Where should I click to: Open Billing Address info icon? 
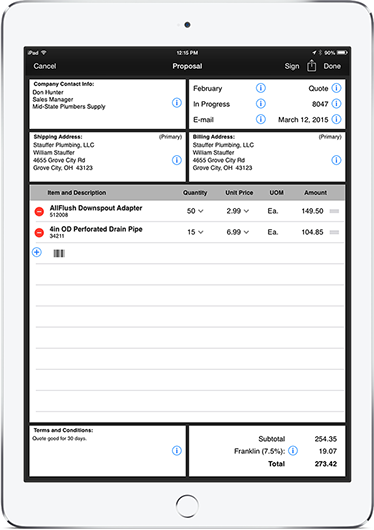coord(336,160)
